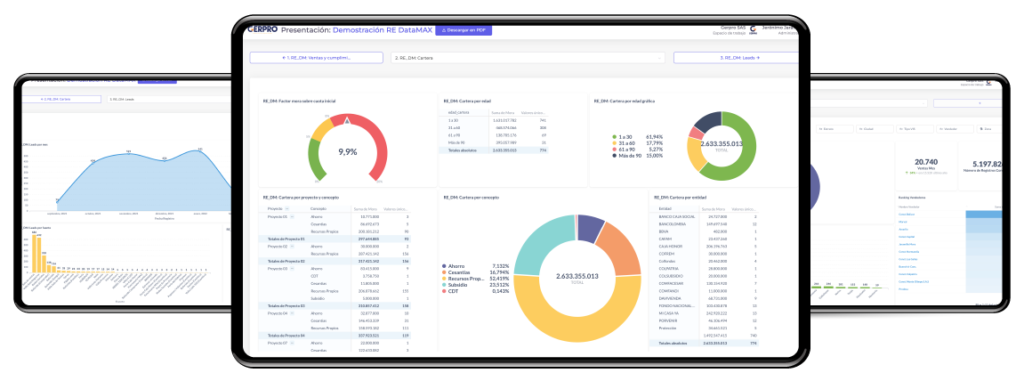Screen dimensions: 1024x381
Task: Click the yellow 31 a 60 legend dot
Action: click(615, 143)
